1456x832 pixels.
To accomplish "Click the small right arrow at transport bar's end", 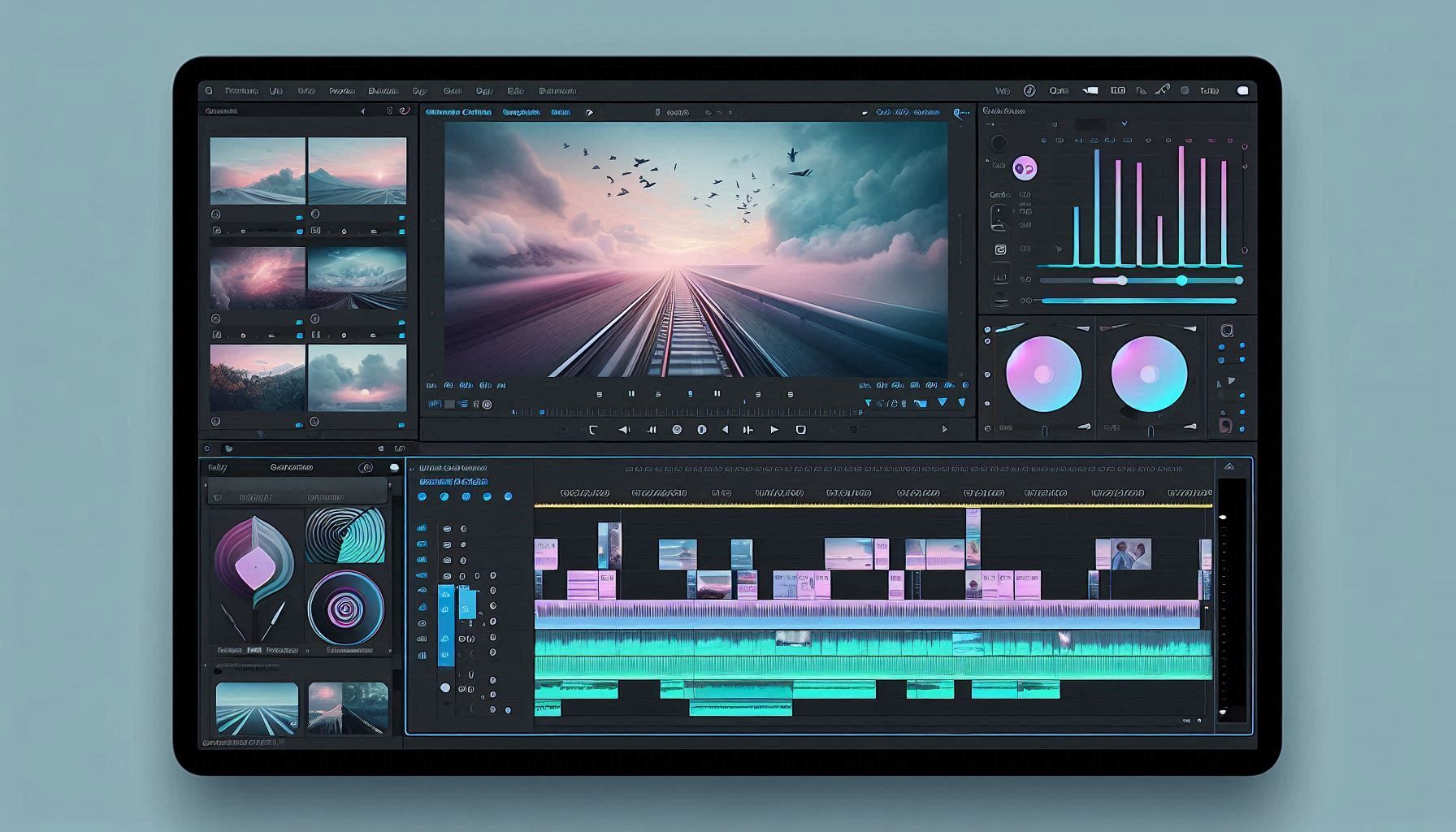I will (x=944, y=429).
